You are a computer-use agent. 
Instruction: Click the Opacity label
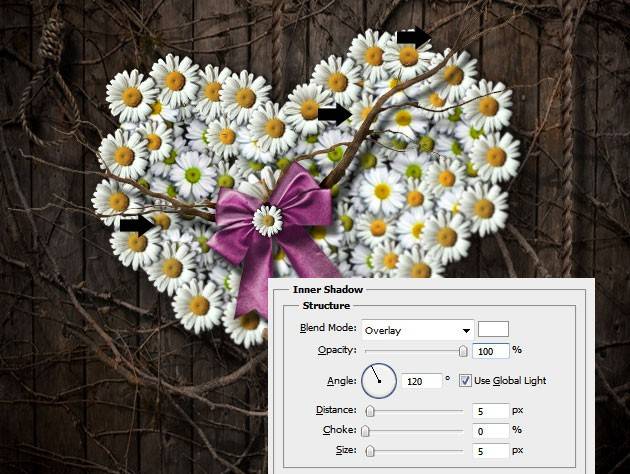[337, 350]
